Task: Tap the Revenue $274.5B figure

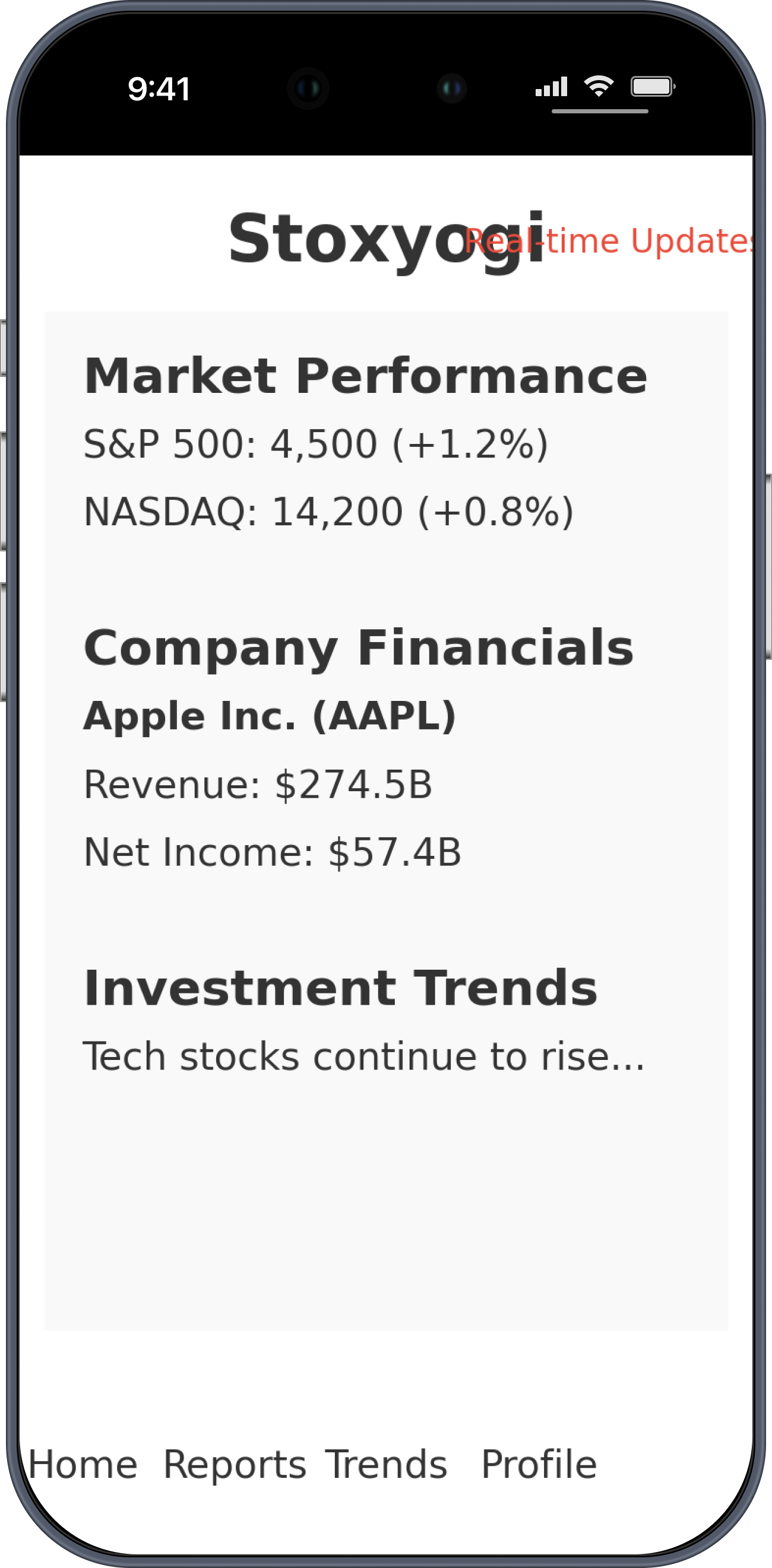Action: pos(258,784)
